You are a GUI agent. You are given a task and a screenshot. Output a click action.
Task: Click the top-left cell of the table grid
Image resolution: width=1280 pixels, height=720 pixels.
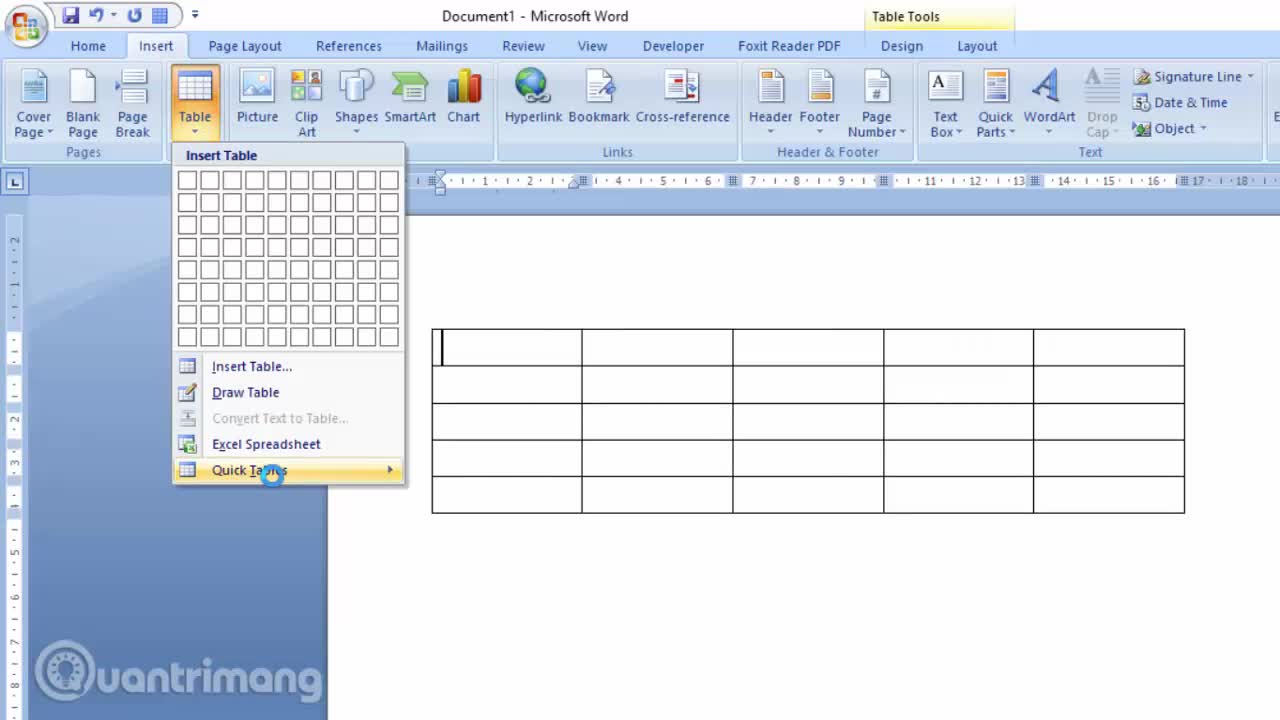187,180
